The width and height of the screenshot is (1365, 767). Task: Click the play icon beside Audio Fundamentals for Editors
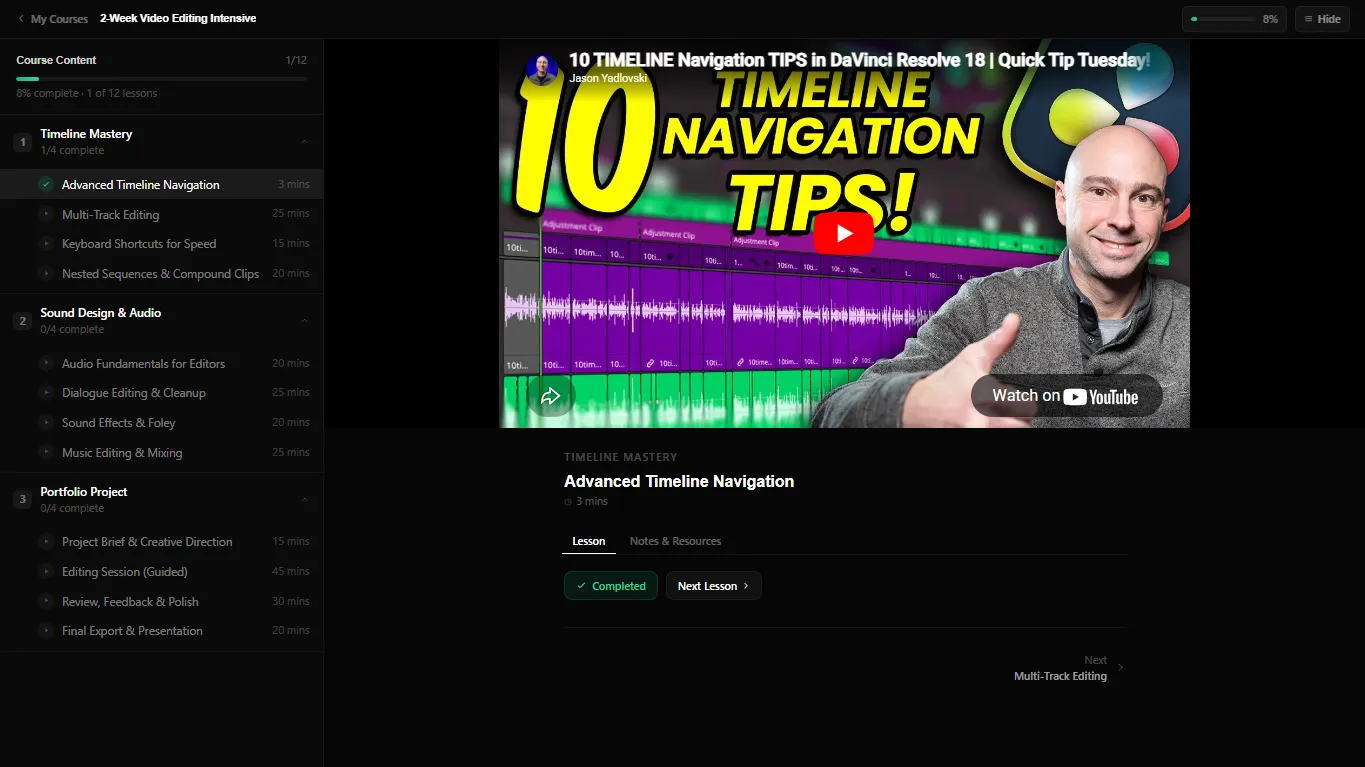point(46,363)
